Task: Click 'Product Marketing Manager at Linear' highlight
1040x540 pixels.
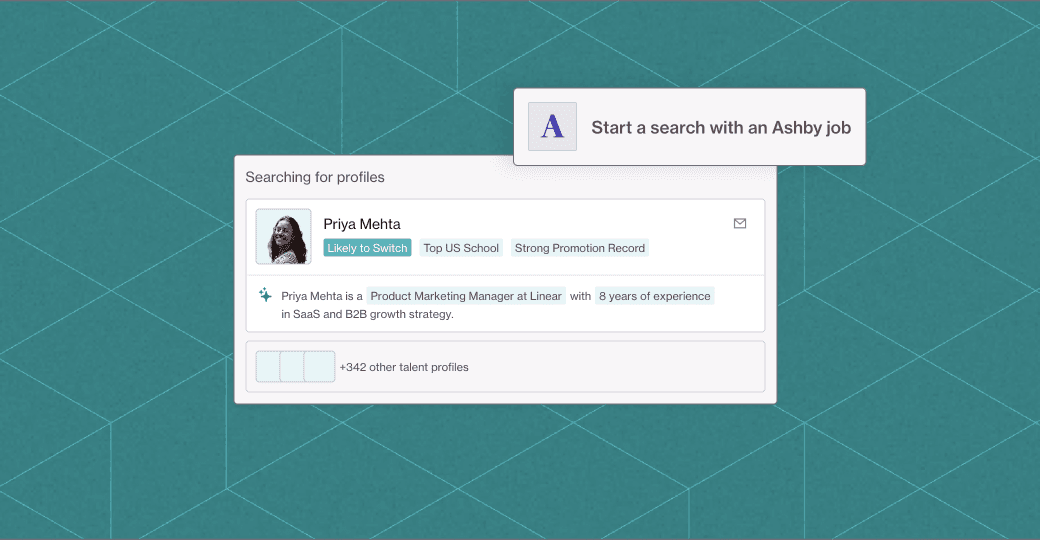Action: coord(466,296)
